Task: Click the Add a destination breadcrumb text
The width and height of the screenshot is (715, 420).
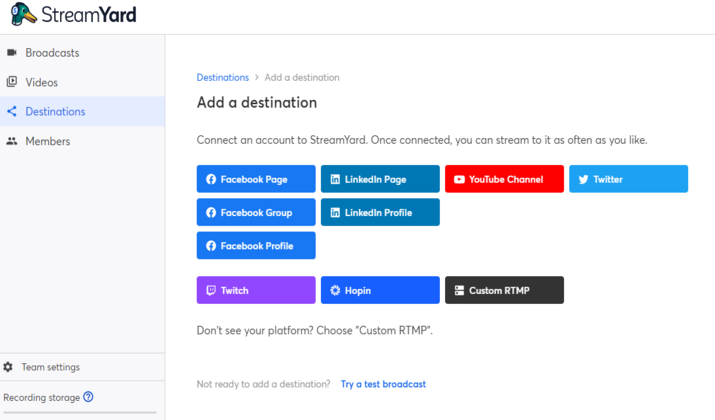Action: pos(302,78)
